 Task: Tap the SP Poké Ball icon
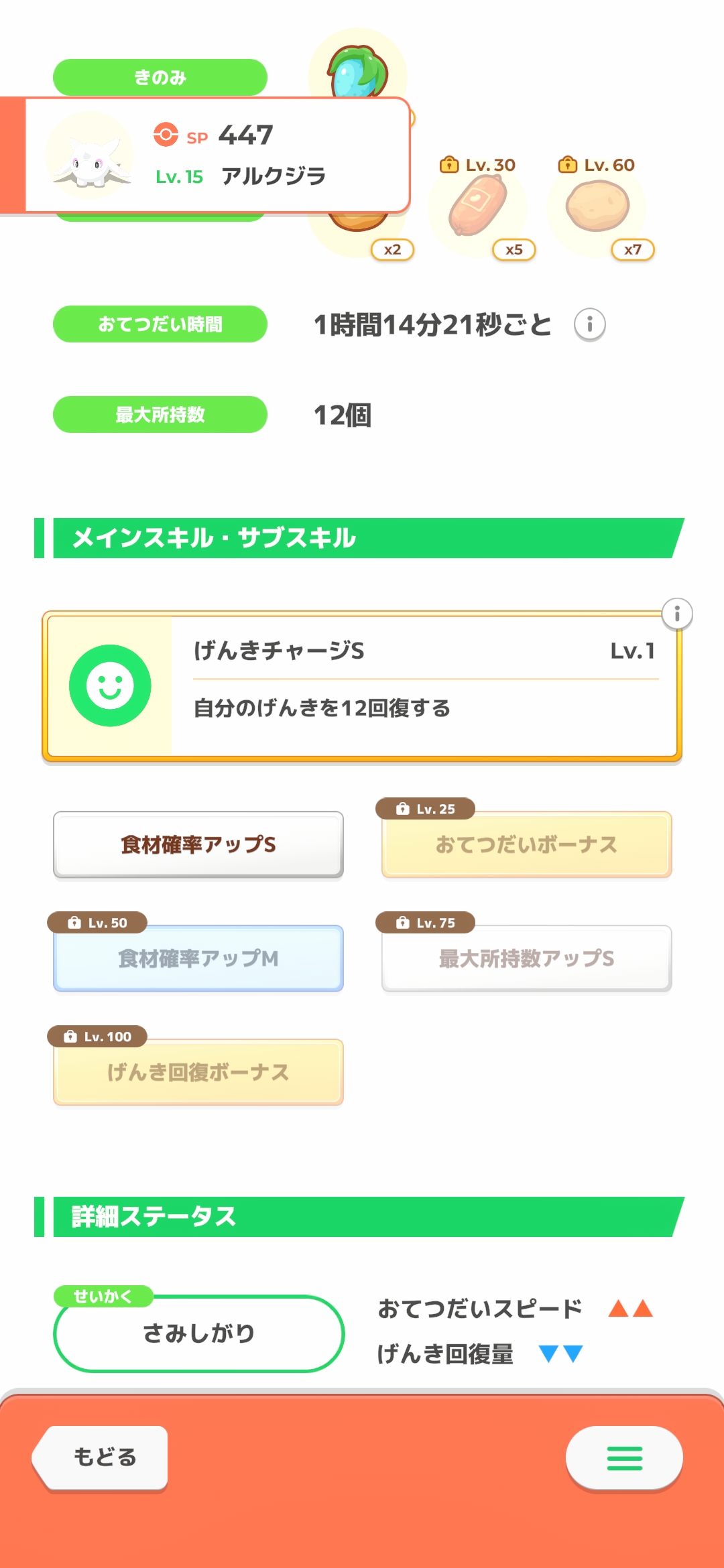coord(166,135)
